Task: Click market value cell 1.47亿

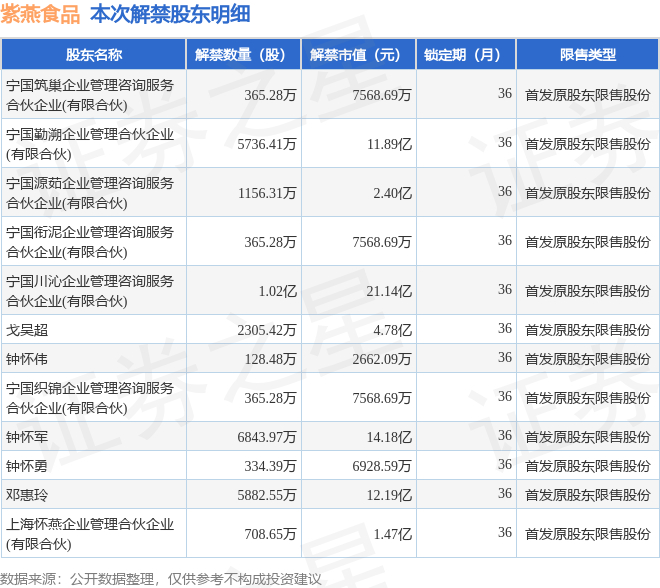Action: (393, 534)
